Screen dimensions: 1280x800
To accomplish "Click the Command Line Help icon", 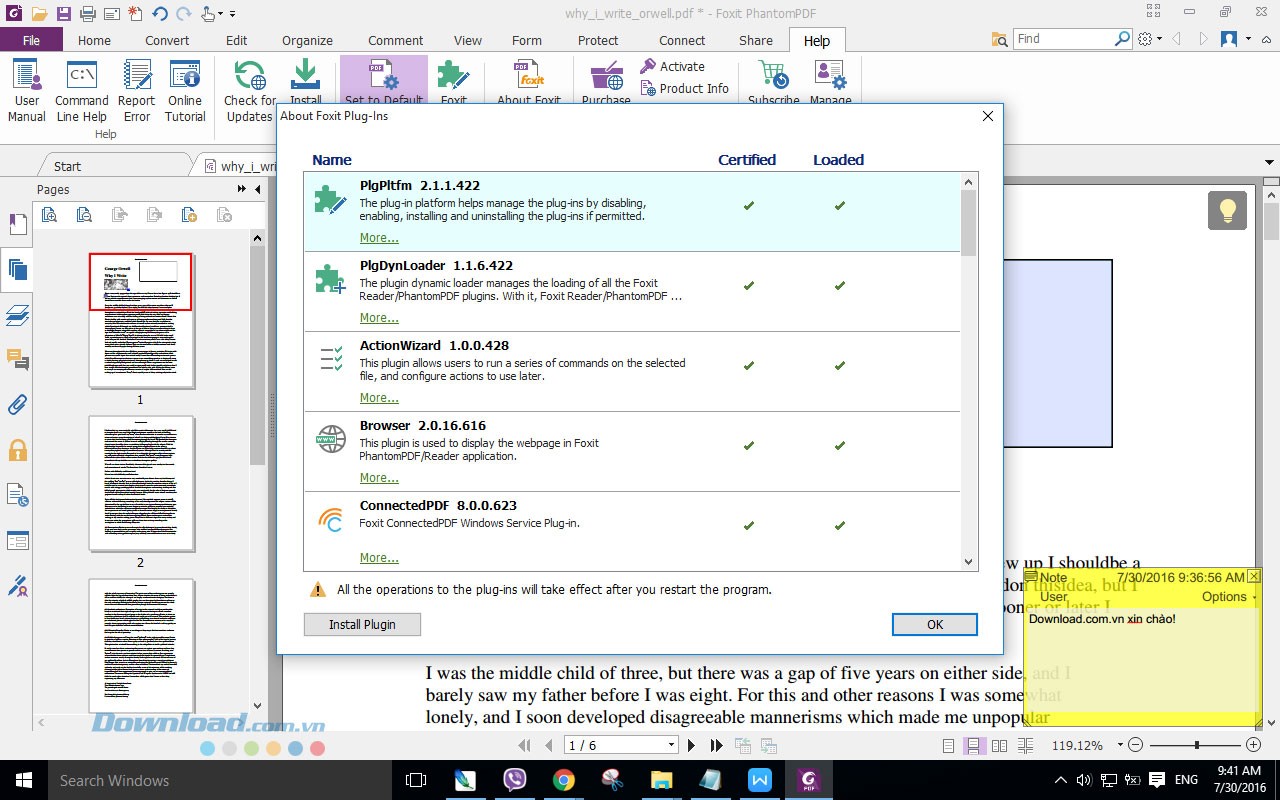I will point(81,89).
